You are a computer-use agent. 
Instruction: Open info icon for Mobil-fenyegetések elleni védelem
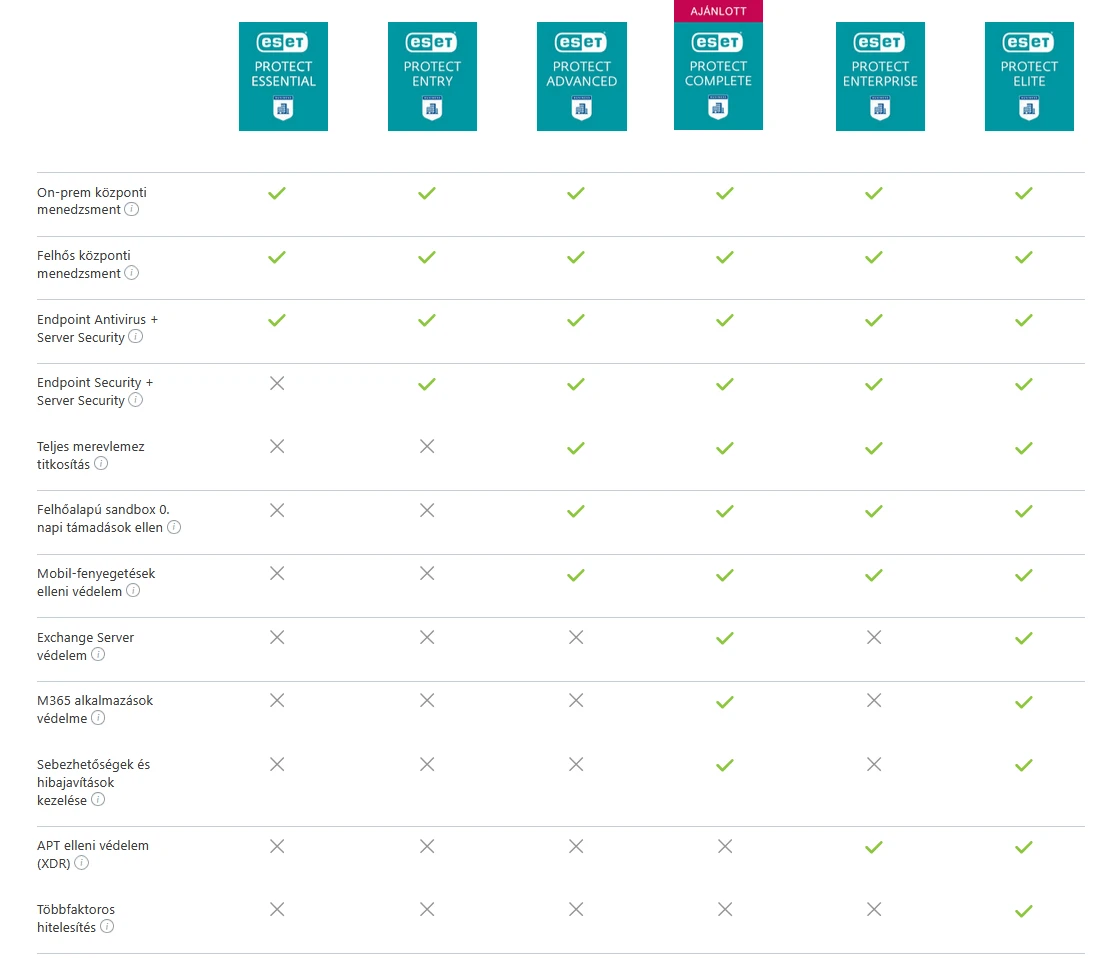(133, 590)
